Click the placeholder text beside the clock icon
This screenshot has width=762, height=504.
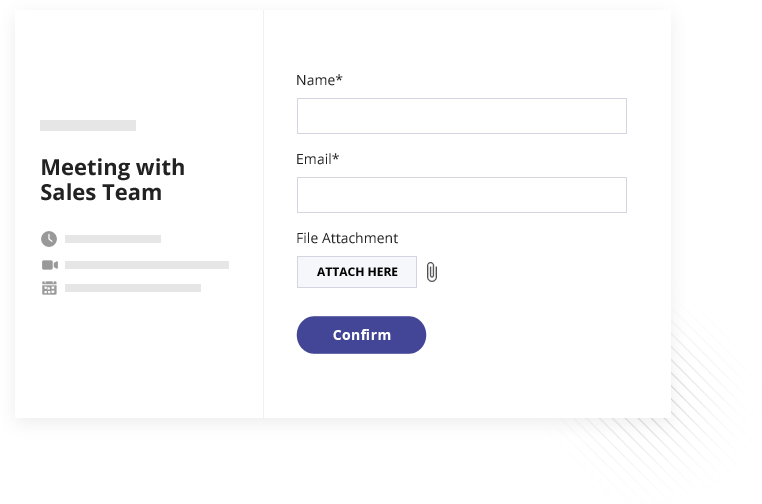point(113,239)
